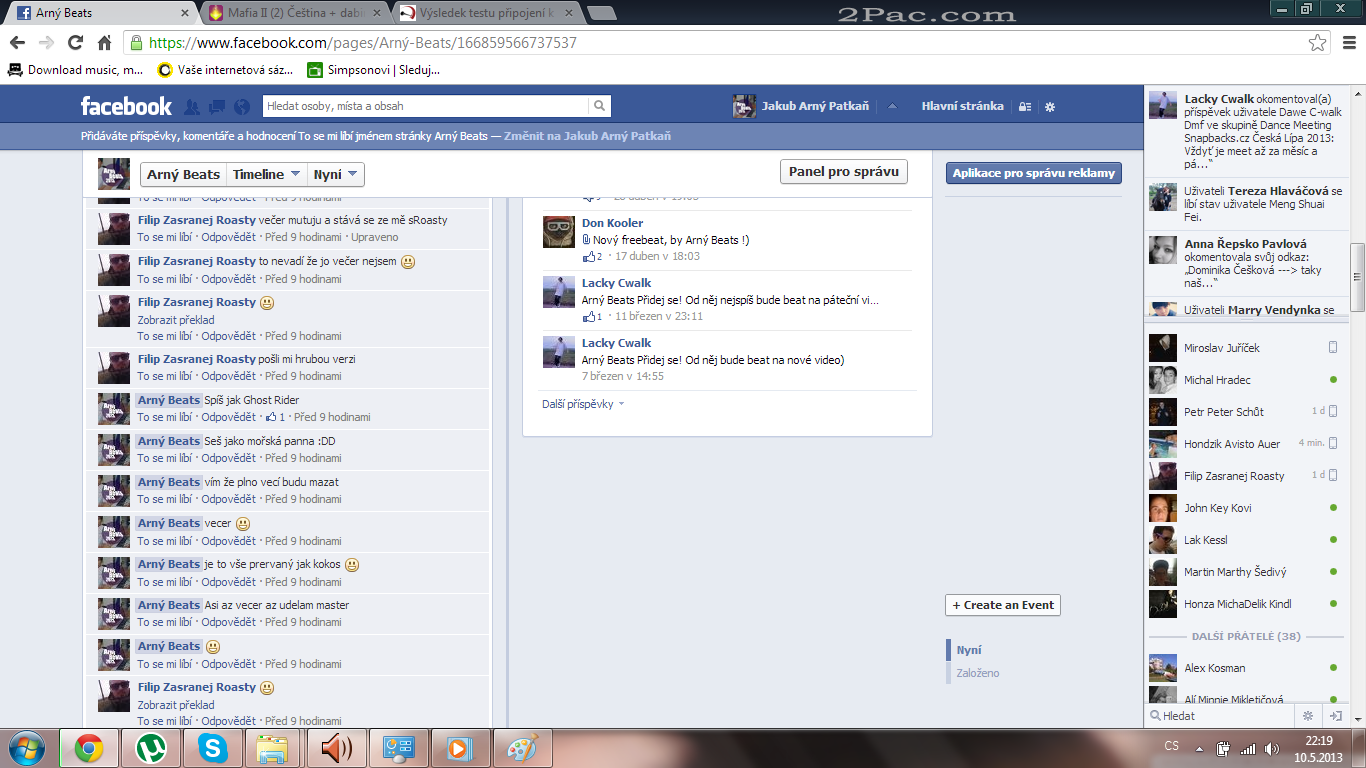Jump to Založeno in the timeline navigator
The image size is (1366, 768).
coord(978,673)
